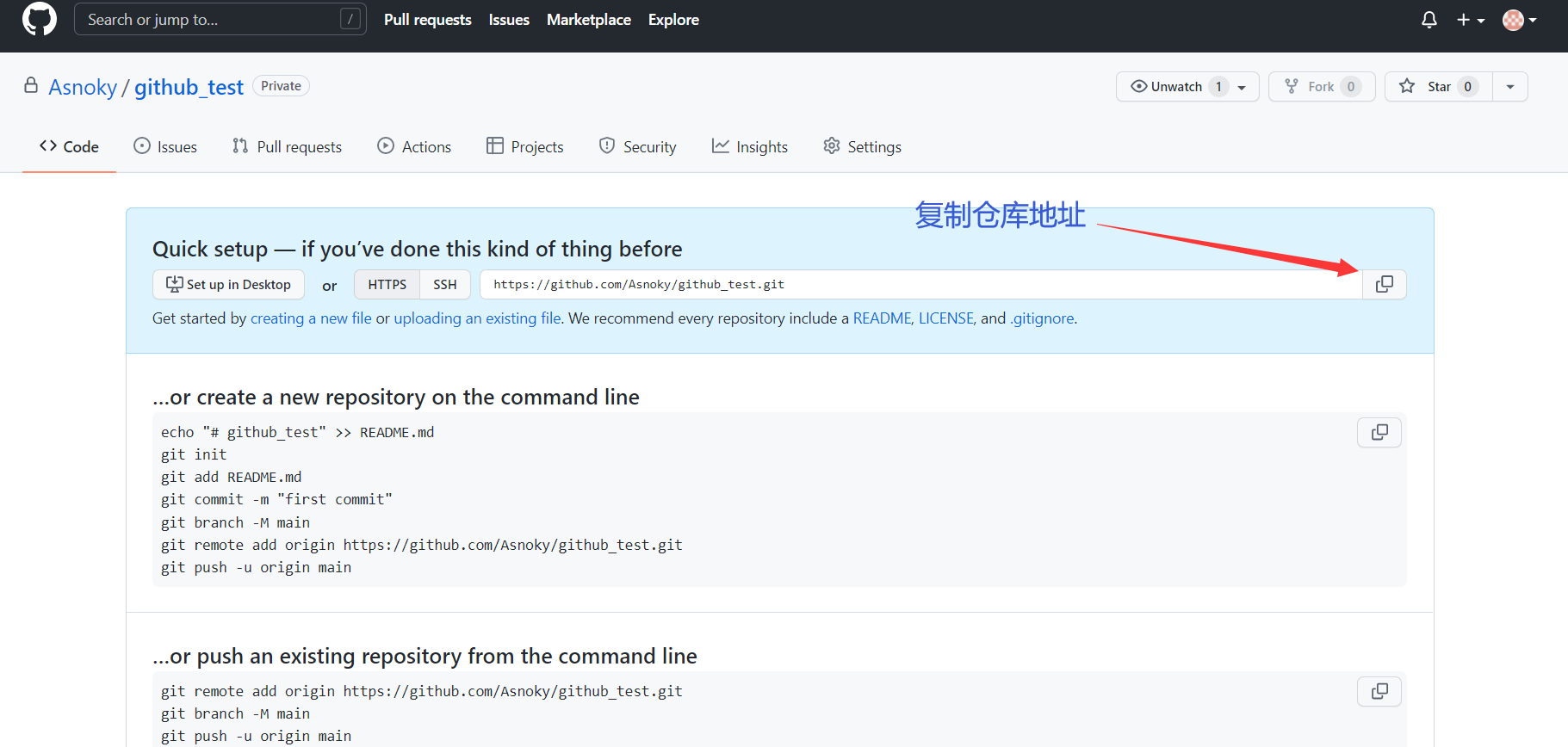The width and height of the screenshot is (1568, 747).
Task: Open Pull requests in the top navigation
Action: pos(427,19)
